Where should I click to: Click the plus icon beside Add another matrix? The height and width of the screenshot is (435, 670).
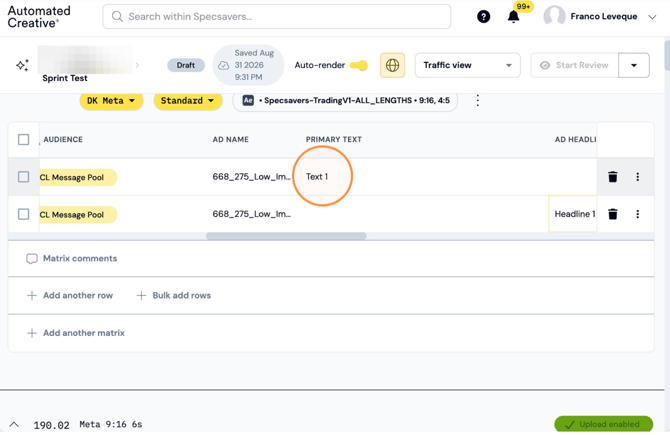(32, 333)
